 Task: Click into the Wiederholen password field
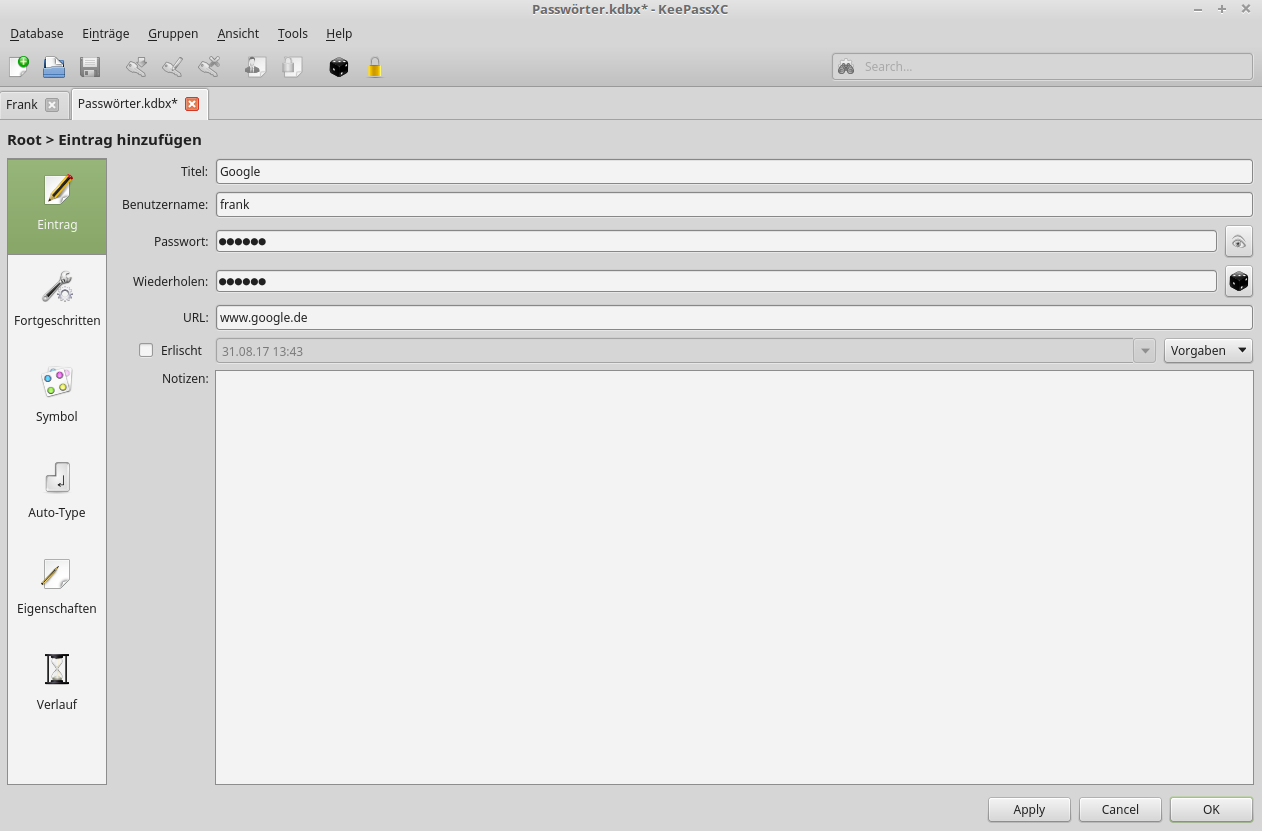716,281
